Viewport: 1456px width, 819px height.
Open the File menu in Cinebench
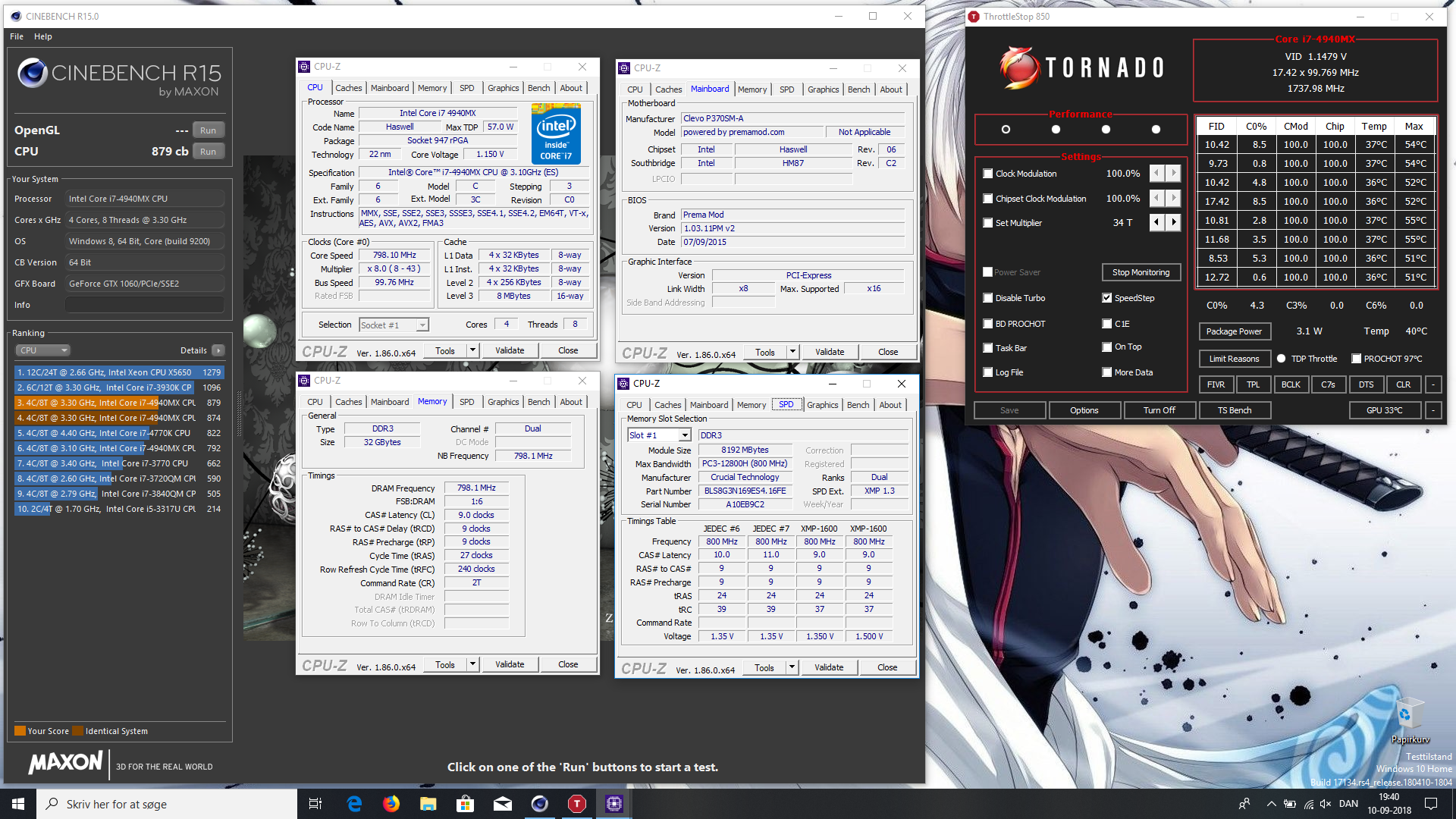point(17,36)
